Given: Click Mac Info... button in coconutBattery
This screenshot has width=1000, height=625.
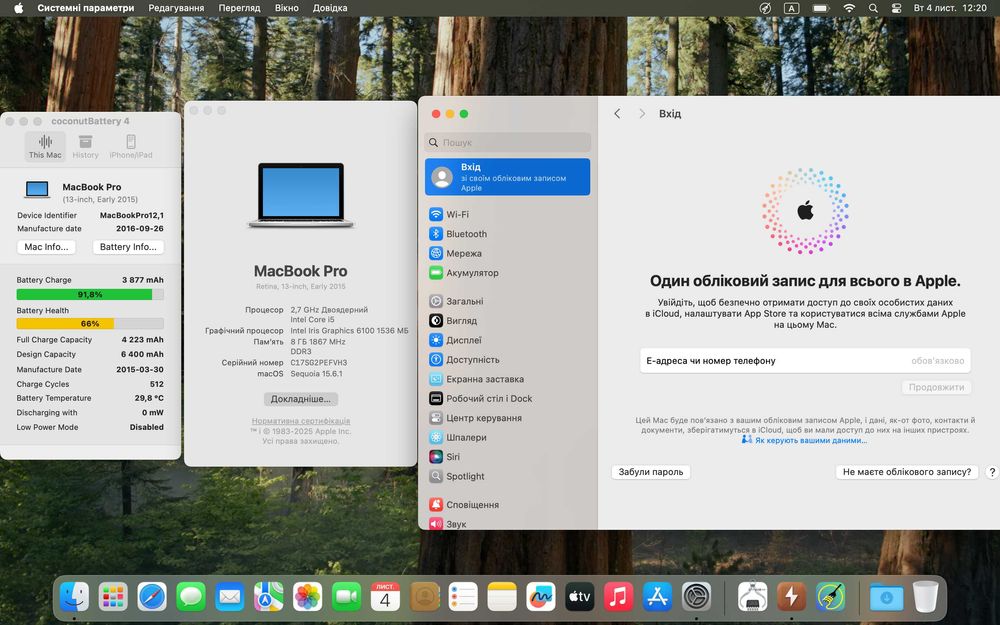Looking at the screenshot, I should pos(47,247).
